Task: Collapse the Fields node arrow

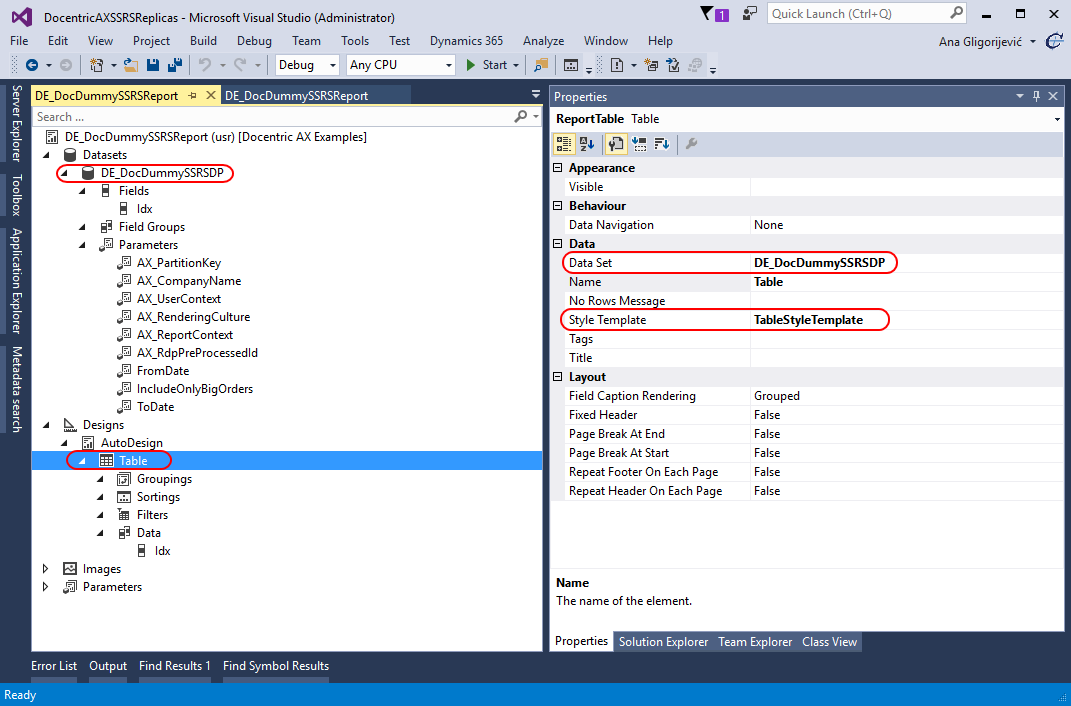Action: coord(82,191)
